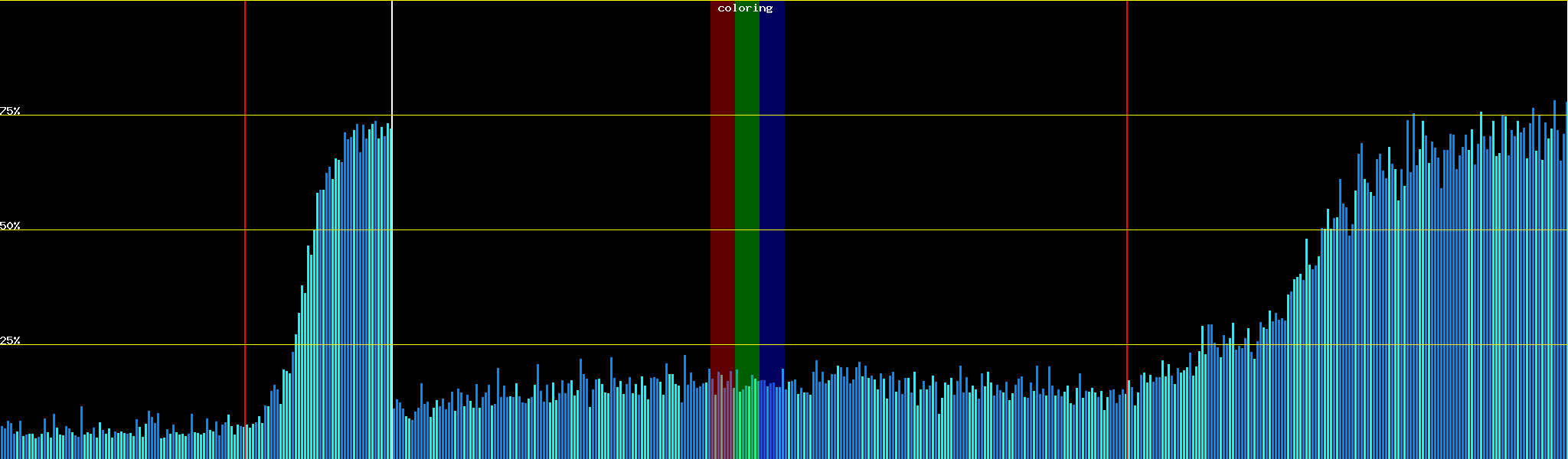
Task: Click the histogram bars inside the red band
Action: [x=722, y=421]
